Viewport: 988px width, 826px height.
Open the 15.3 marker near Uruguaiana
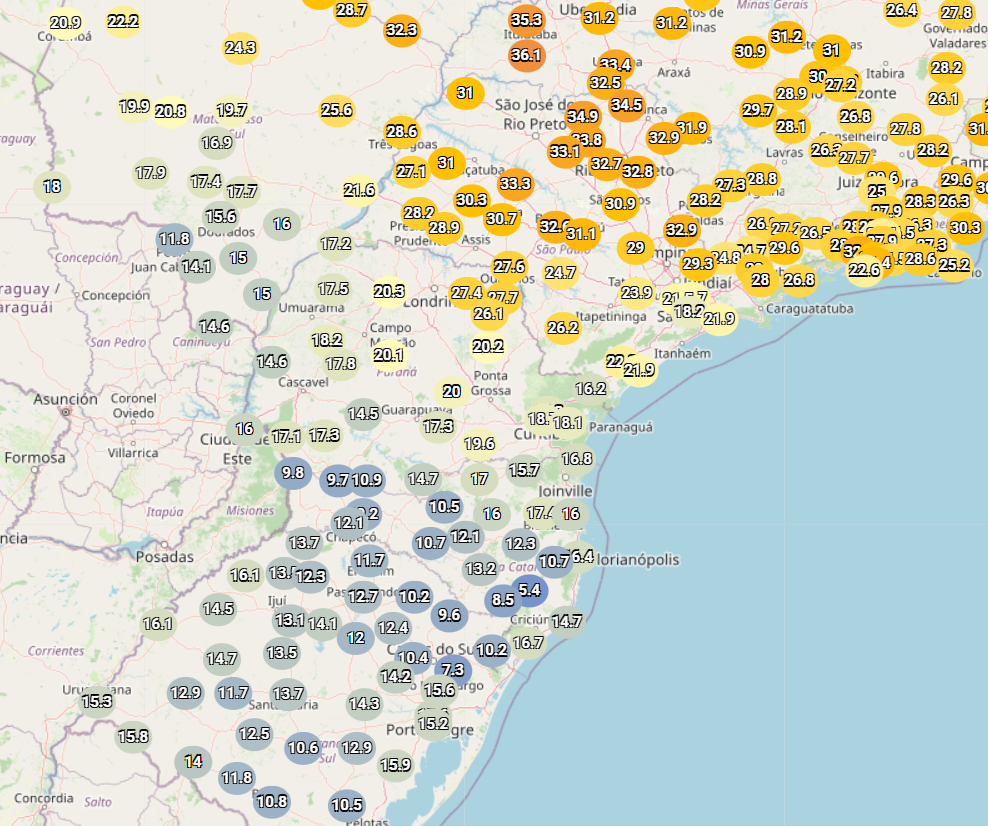97,702
